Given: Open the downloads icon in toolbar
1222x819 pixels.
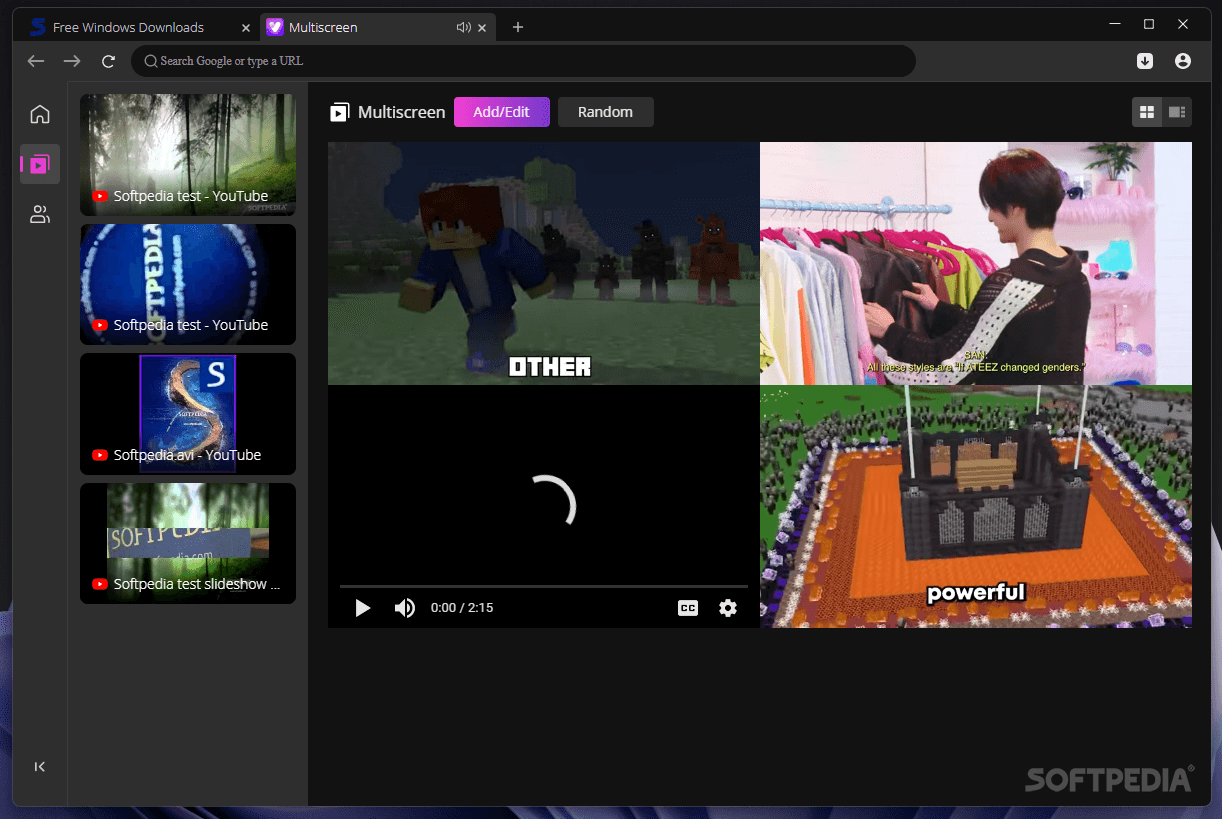Looking at the screenshot, I should (1145, 61).
